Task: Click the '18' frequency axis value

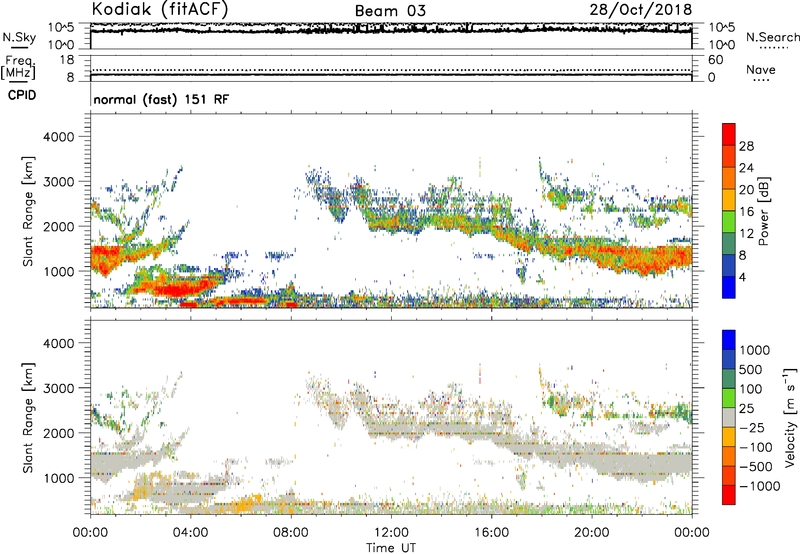Action: click(x=67, y=60)
